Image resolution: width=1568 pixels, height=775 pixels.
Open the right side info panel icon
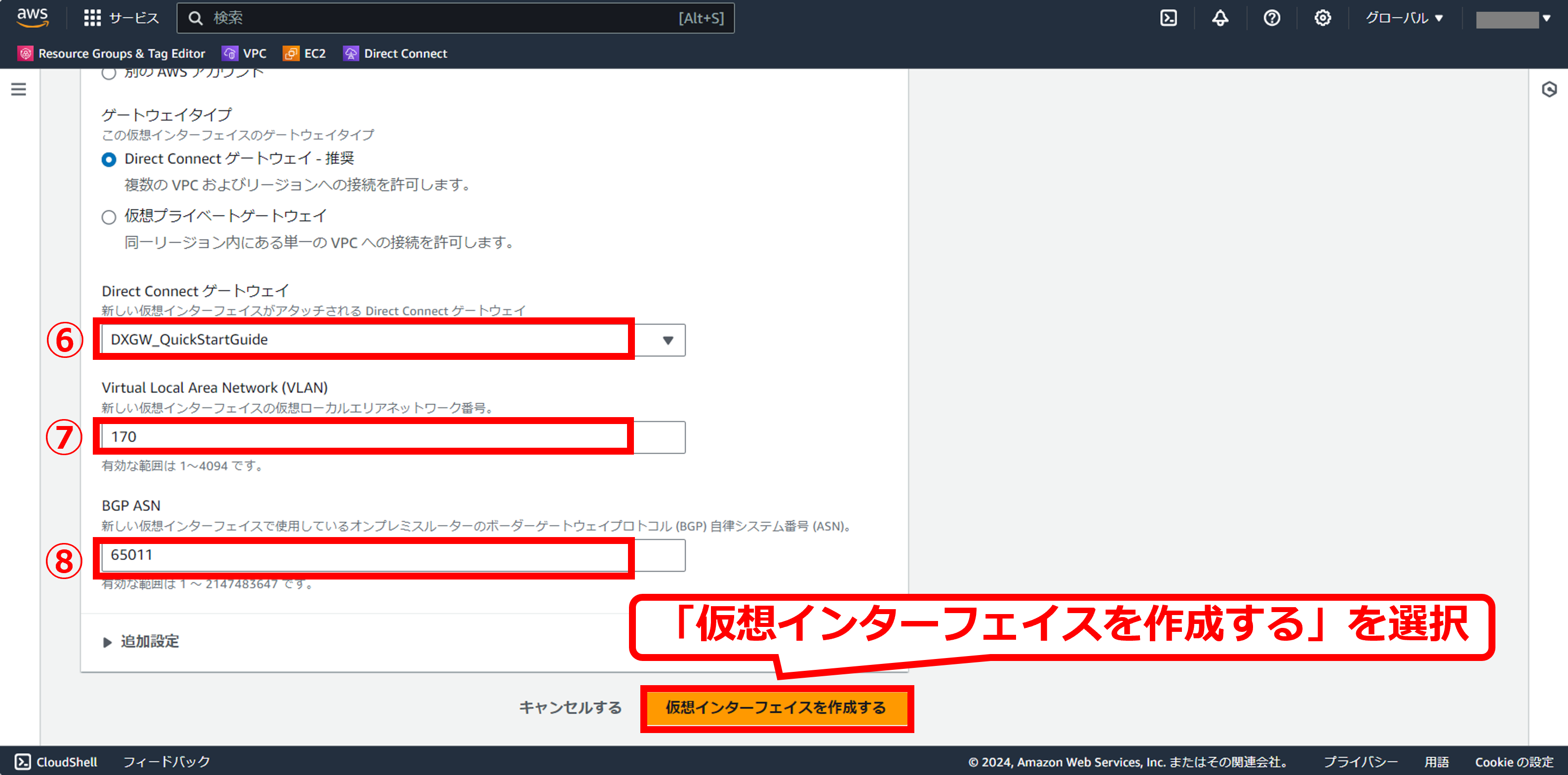pos(1549,90)
